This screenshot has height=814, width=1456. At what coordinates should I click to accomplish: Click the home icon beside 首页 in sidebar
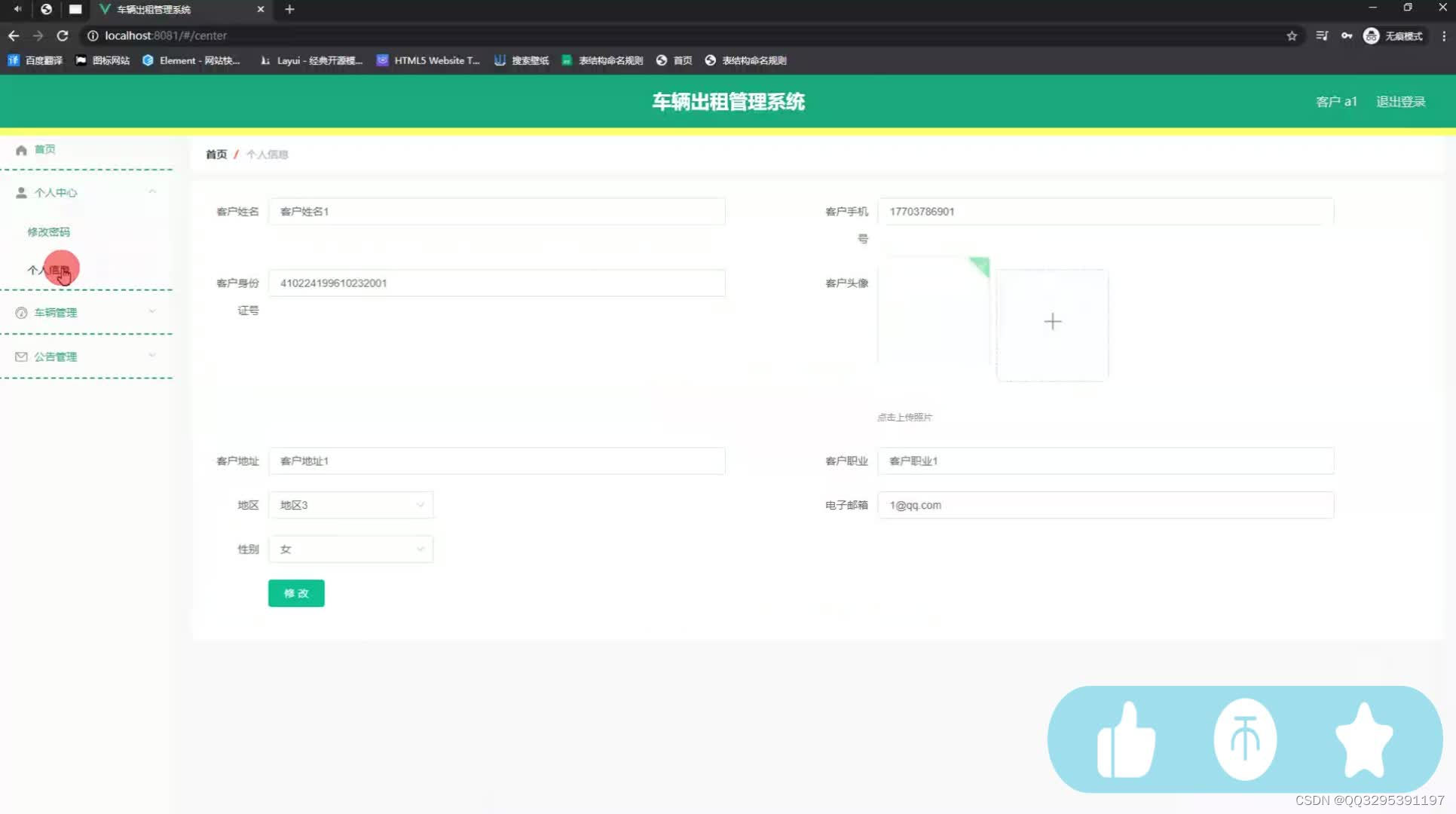tap(21, 150)
